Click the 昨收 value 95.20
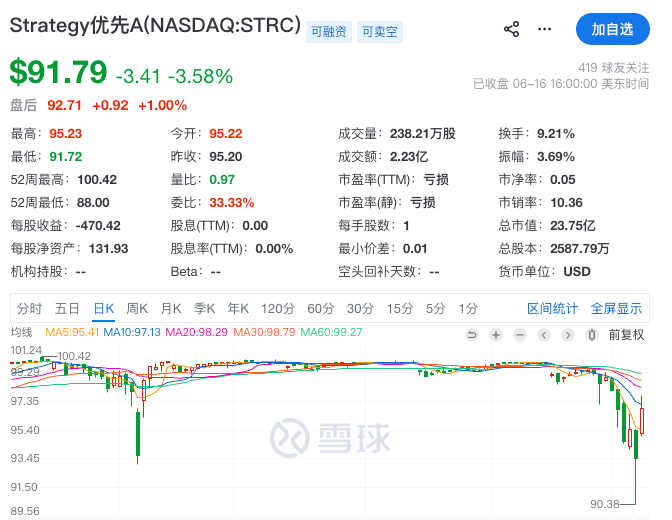 coord(226,157)
